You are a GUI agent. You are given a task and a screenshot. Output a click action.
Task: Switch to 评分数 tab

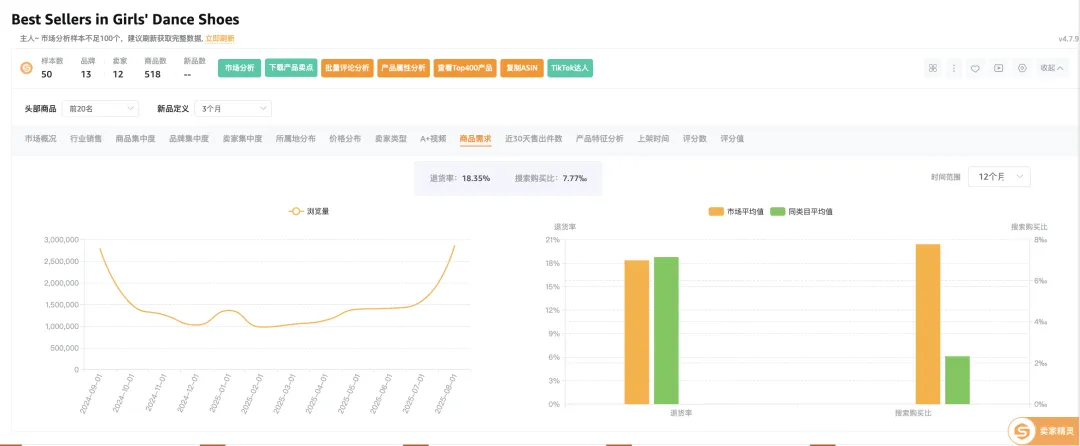click(x=695, y=138)
